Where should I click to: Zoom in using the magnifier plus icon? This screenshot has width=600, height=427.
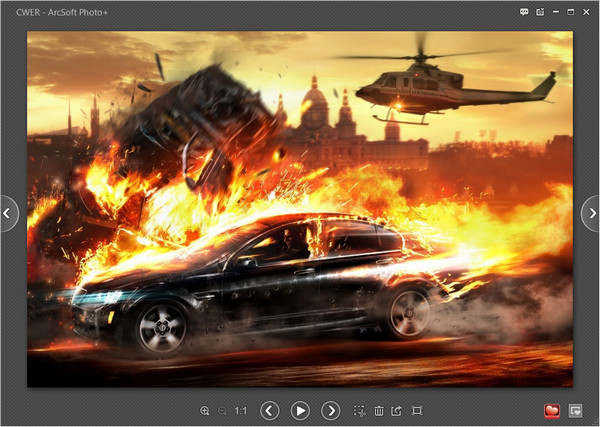pyautogui.click(x=205, y=410)
